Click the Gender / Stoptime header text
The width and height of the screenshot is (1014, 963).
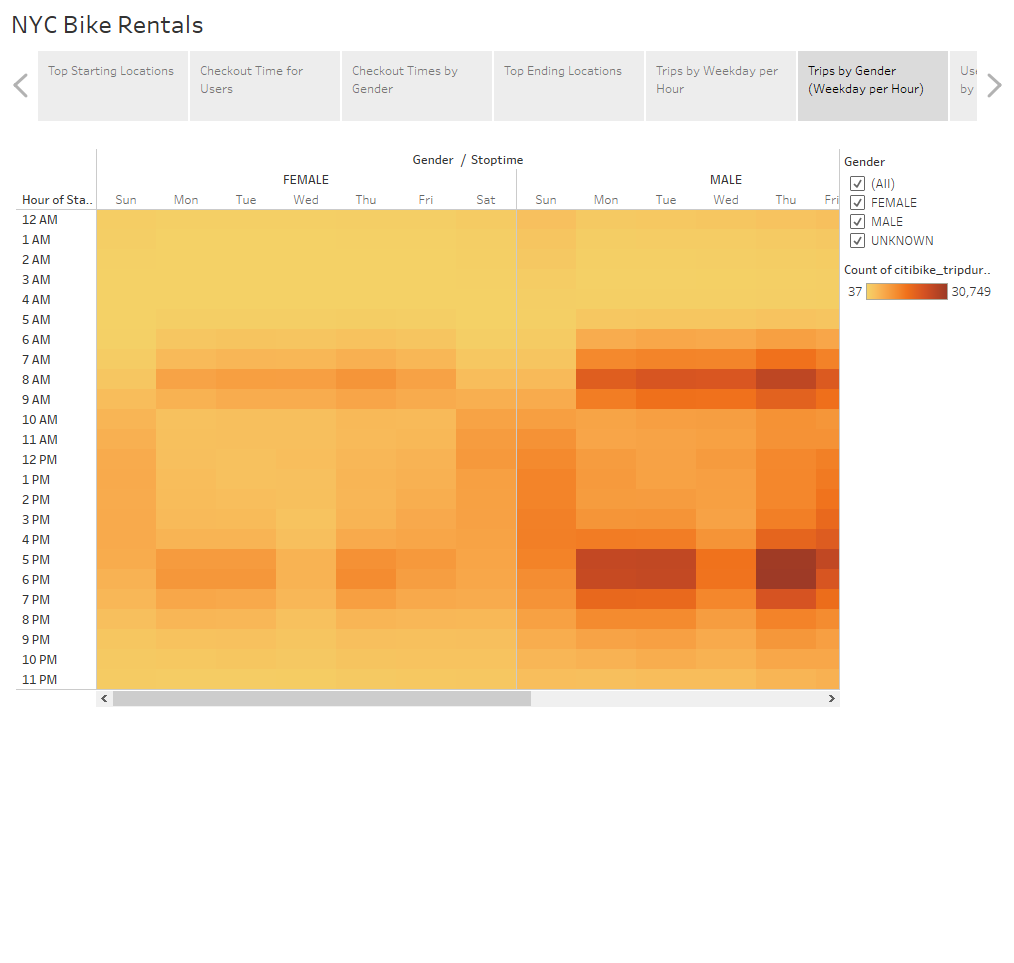[467, 160]
